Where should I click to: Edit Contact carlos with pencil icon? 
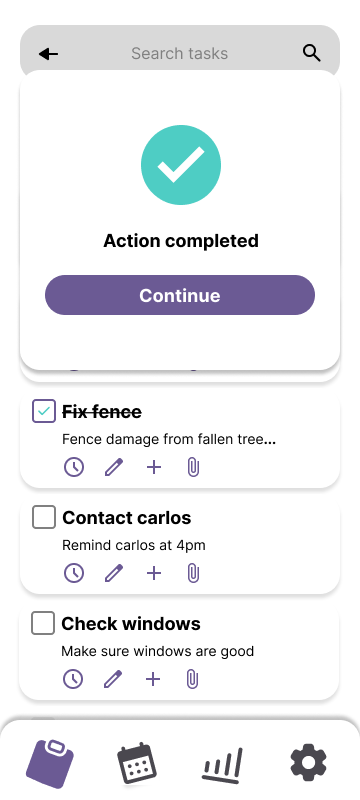tap(114, 573)
